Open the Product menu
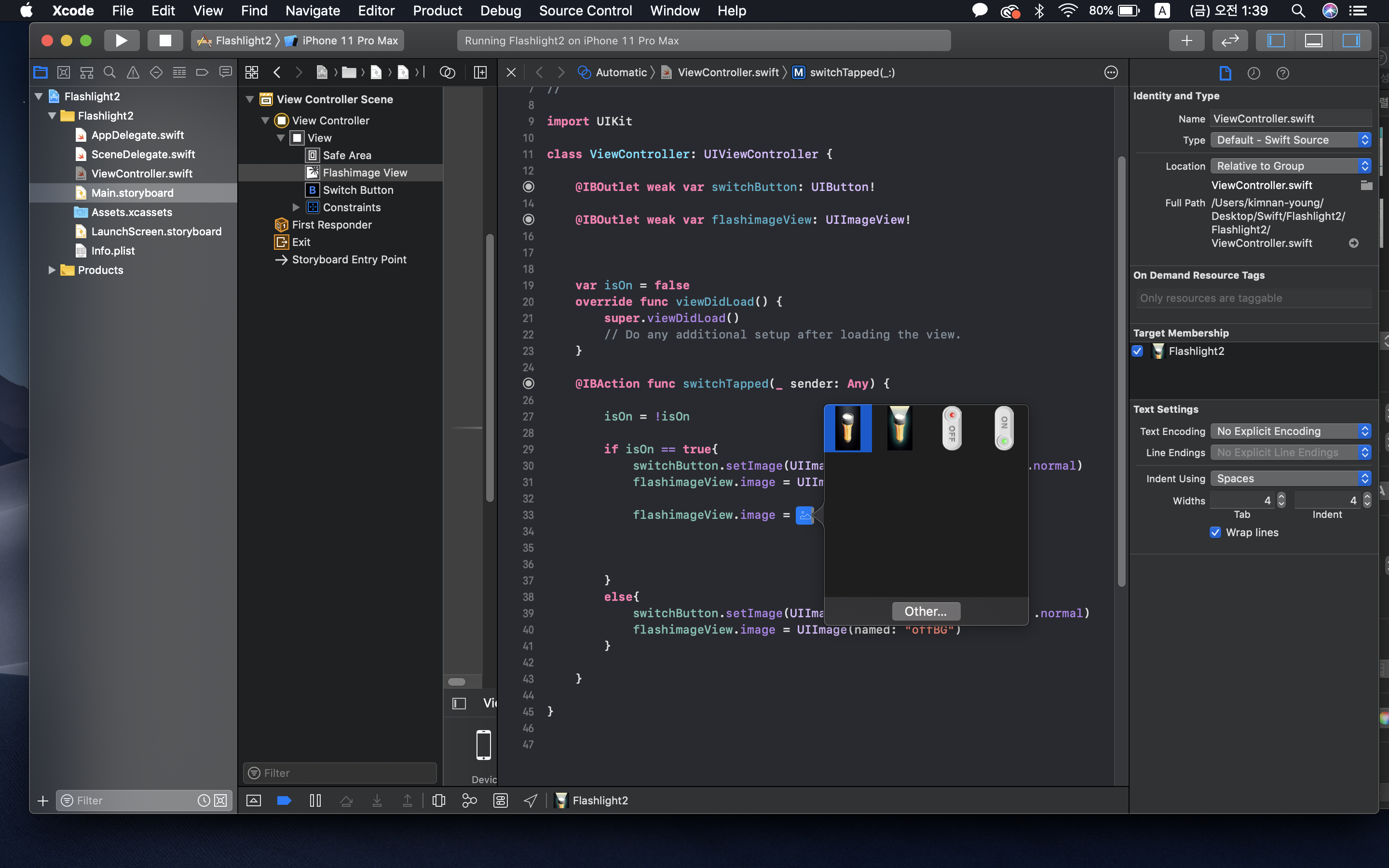Image resolution: width=1389 pixels, height=868 pixels. point(437,10)
